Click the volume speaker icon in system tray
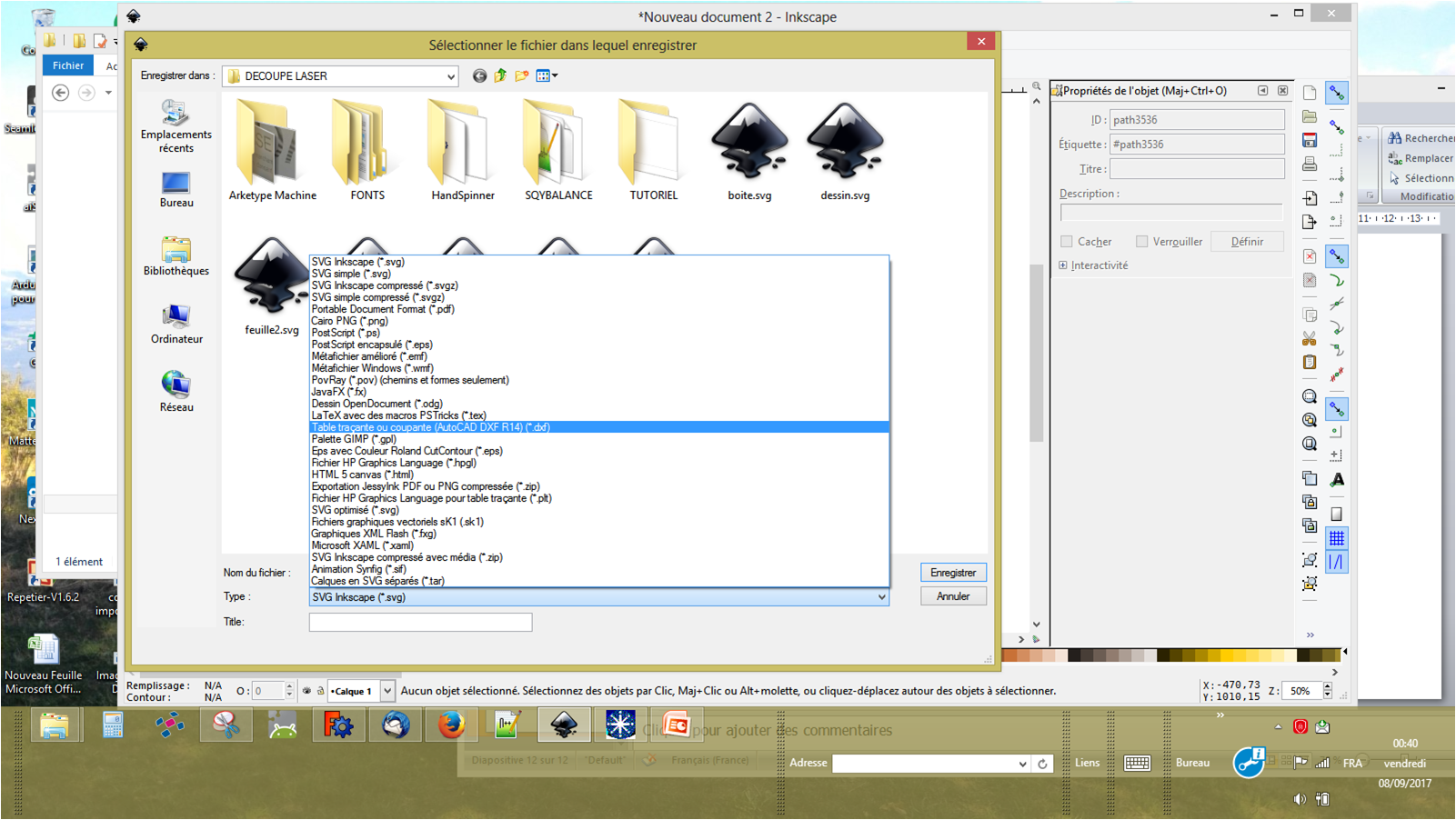1456x820 pixels. point(1300,799)
